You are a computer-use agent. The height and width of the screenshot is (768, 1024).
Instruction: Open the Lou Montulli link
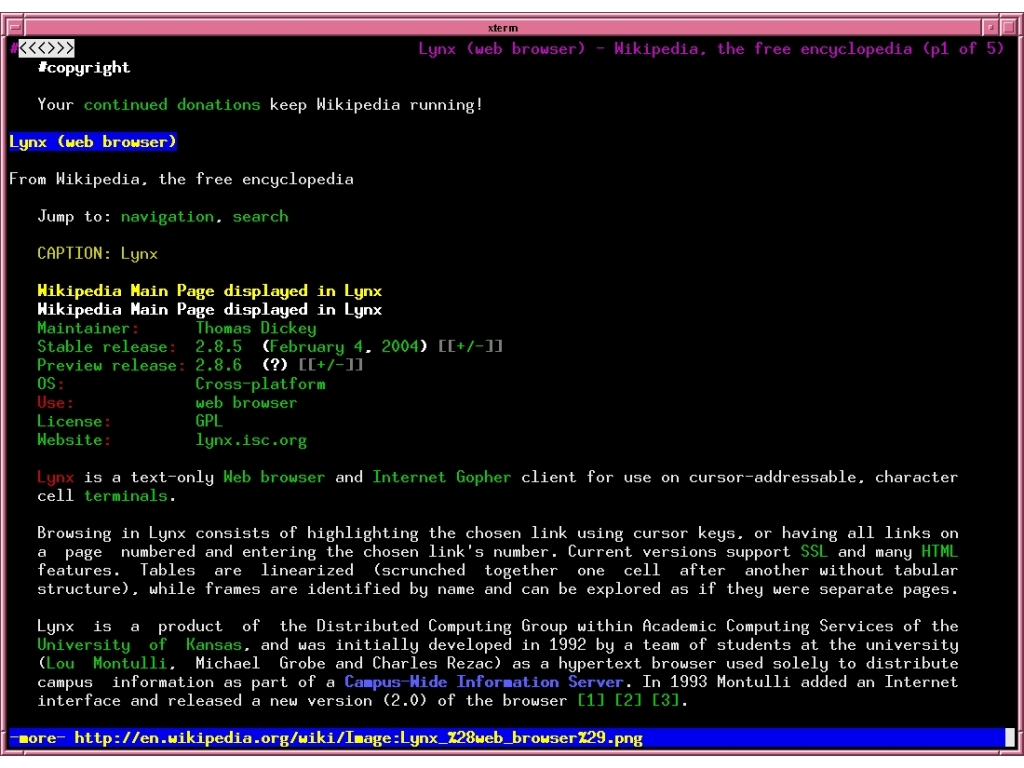pos(106,664)
